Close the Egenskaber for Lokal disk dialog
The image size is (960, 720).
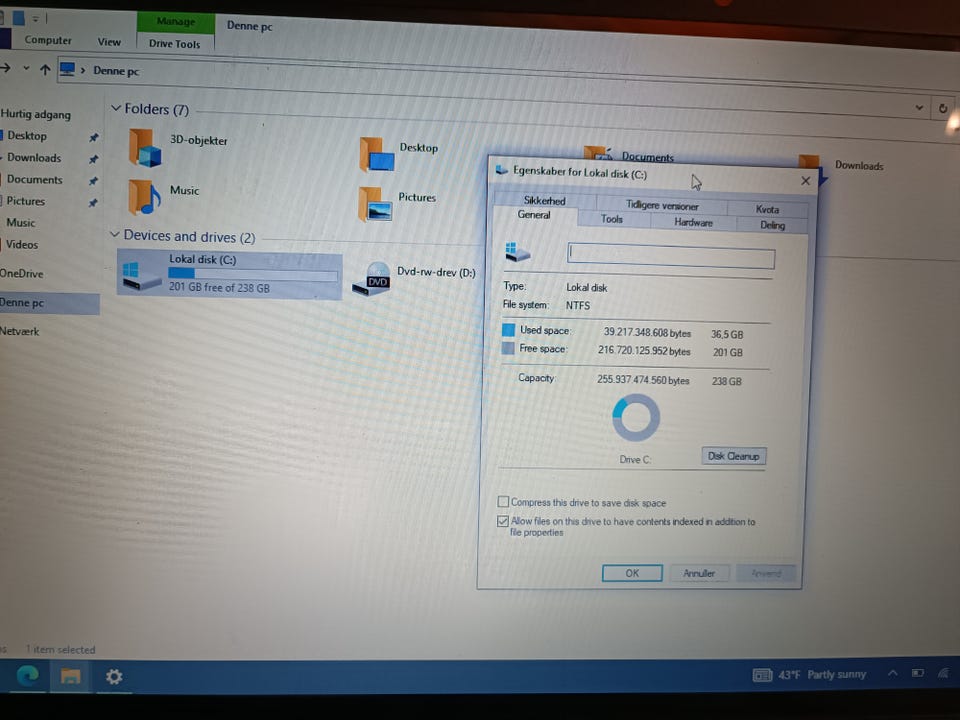pyautogui.click(x=806, y=181)
